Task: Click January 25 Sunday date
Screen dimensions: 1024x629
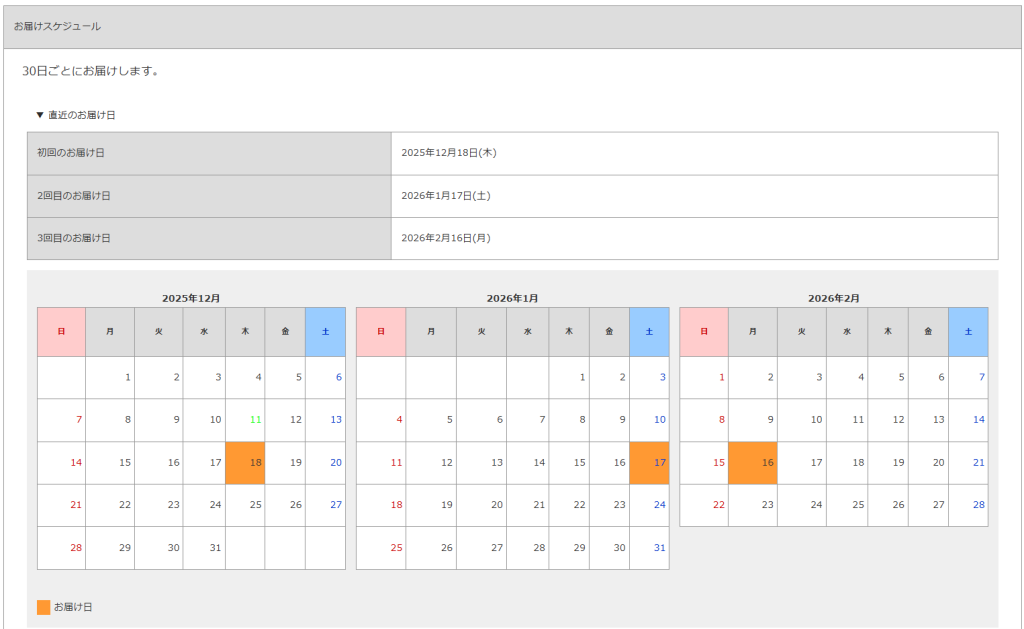Action: [x=396, y=548]
